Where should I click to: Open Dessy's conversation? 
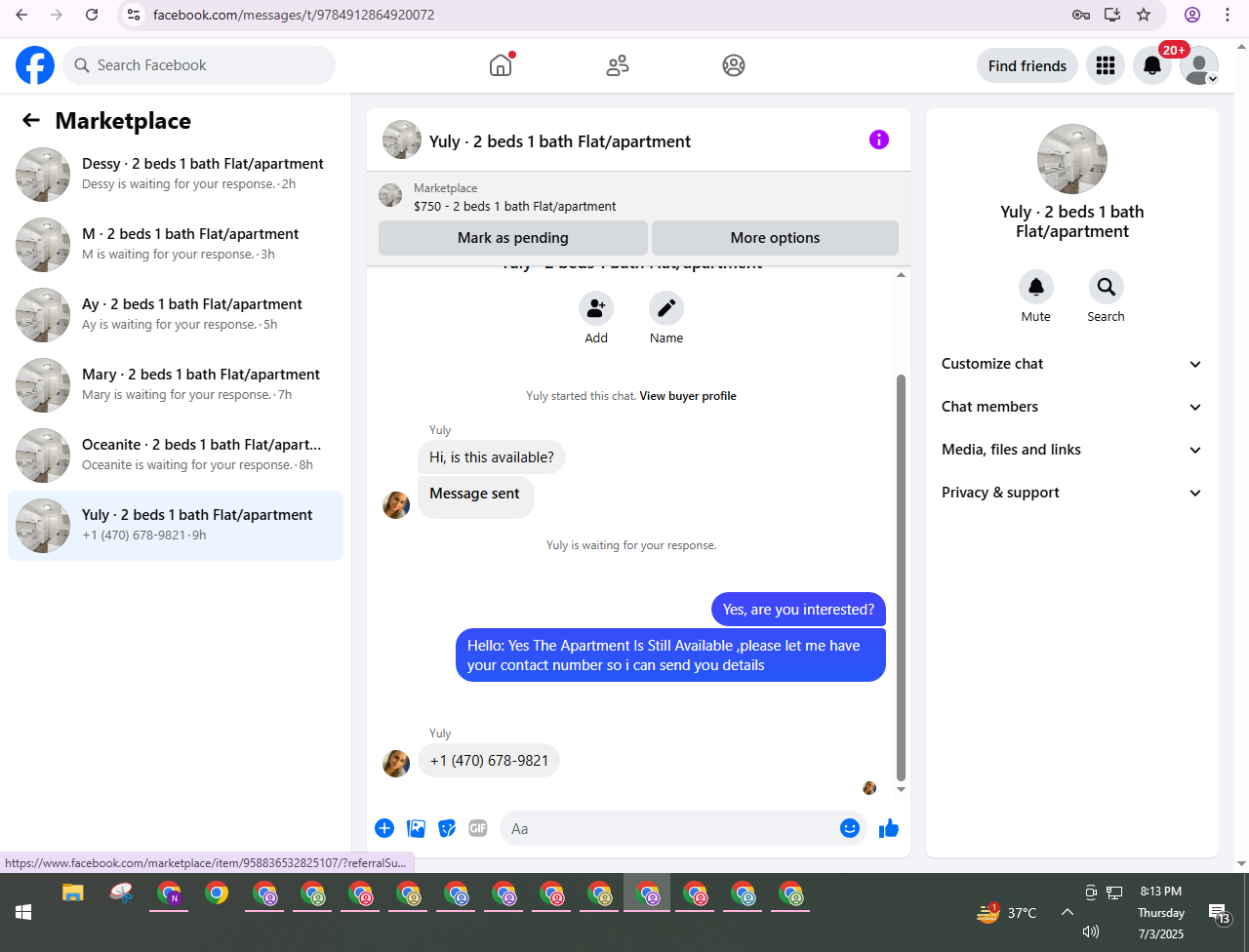point(176,175)
